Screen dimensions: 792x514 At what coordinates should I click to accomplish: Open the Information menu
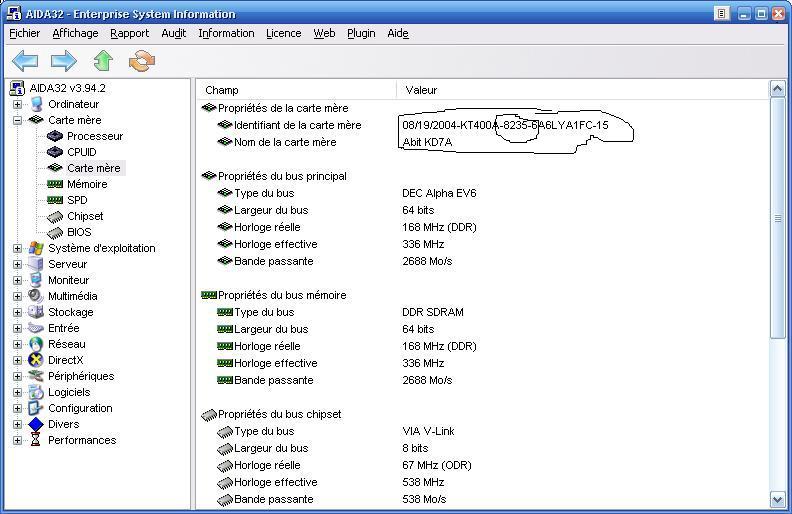[226, 33]
